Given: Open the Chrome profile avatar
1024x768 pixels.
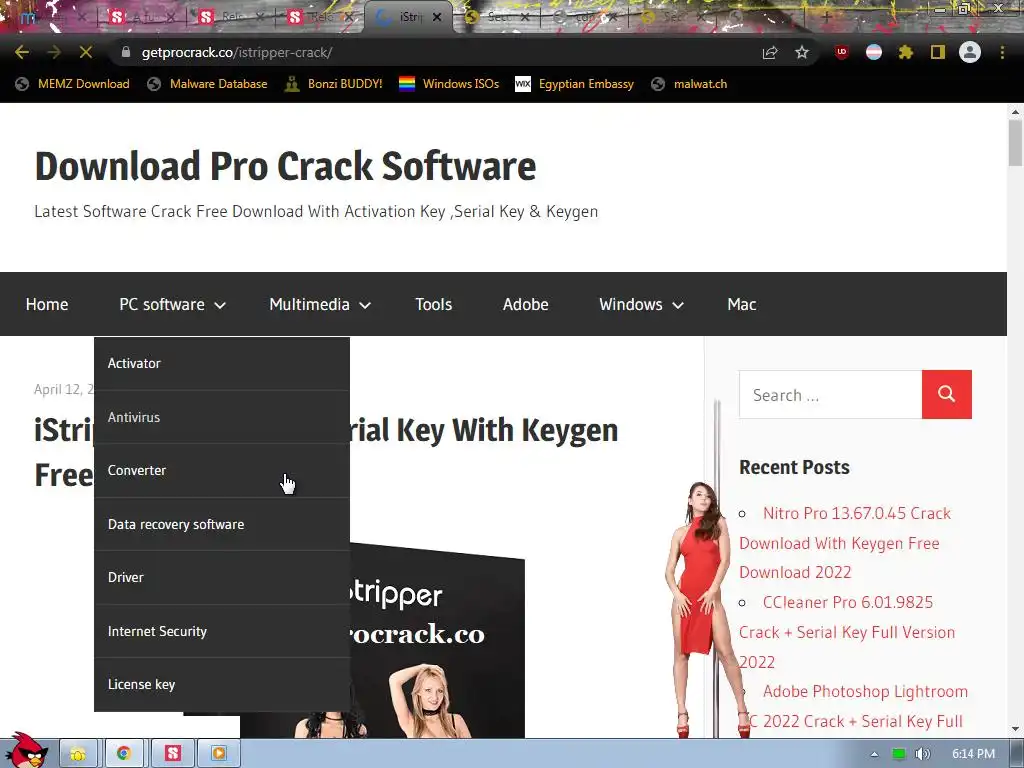Looking at the screenshot, I should pos(970,52).
